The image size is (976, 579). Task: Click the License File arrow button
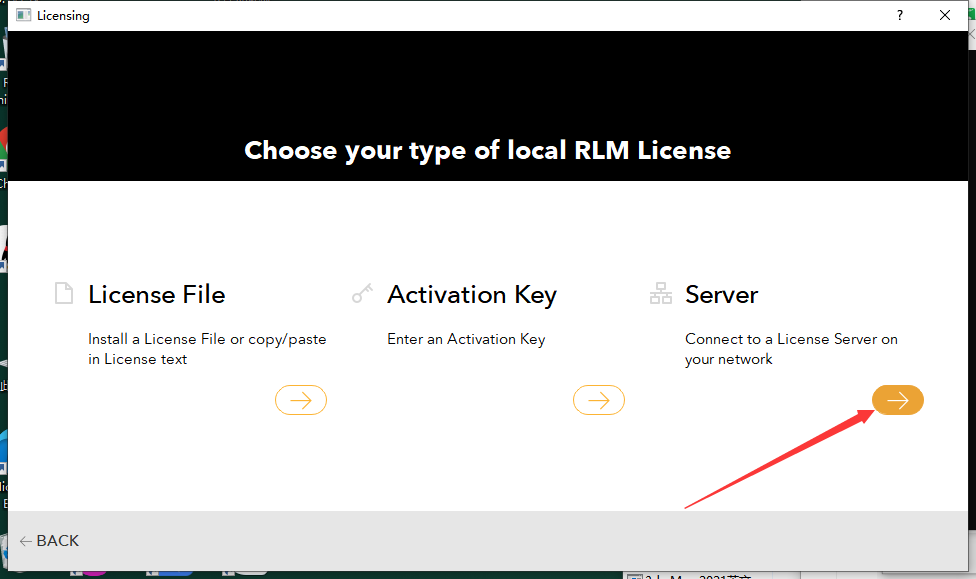[300, 400]
